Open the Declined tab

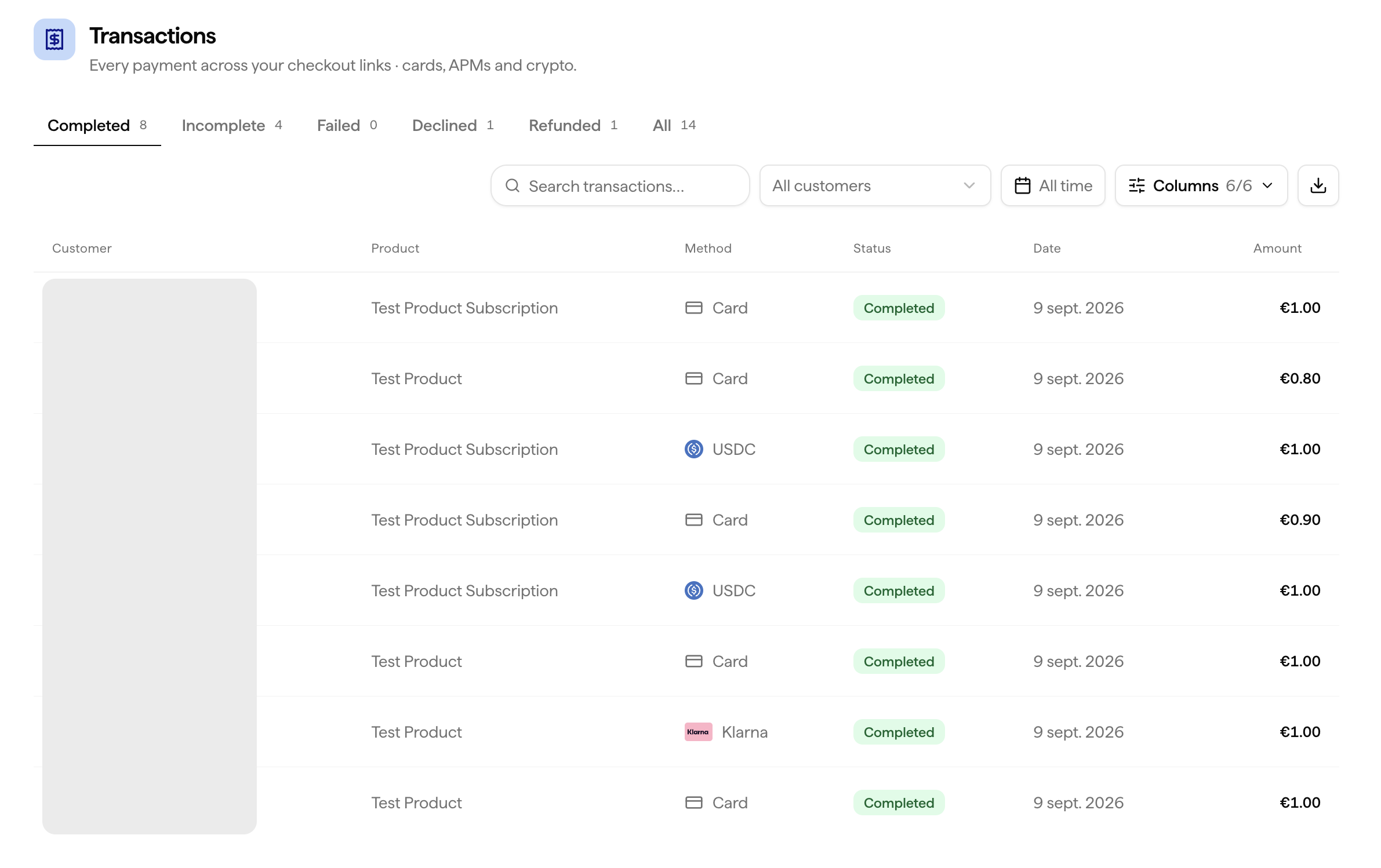[x=453, y=125]
